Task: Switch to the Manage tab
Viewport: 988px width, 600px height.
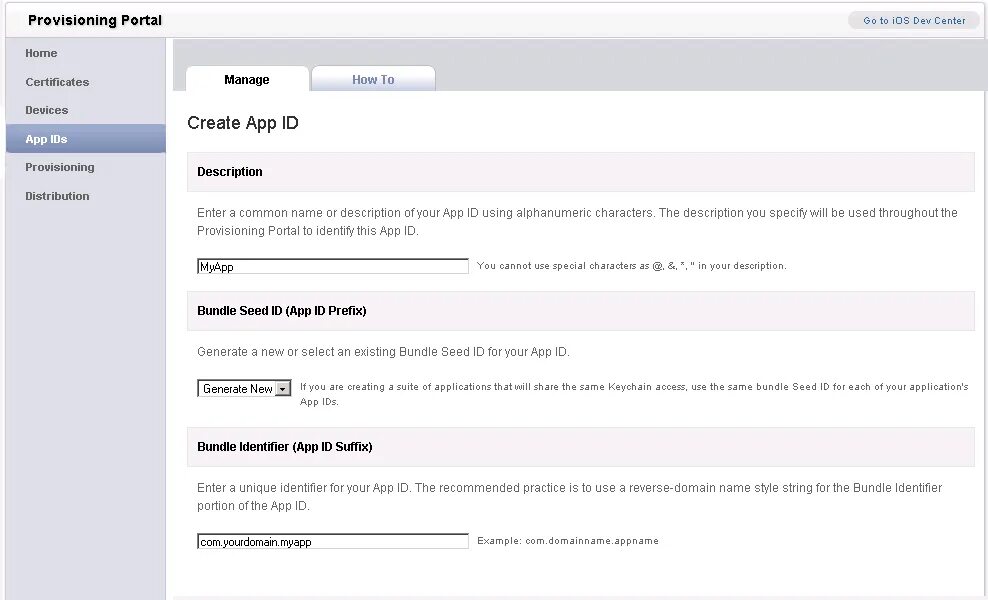Action: click(x=247, y=80)
